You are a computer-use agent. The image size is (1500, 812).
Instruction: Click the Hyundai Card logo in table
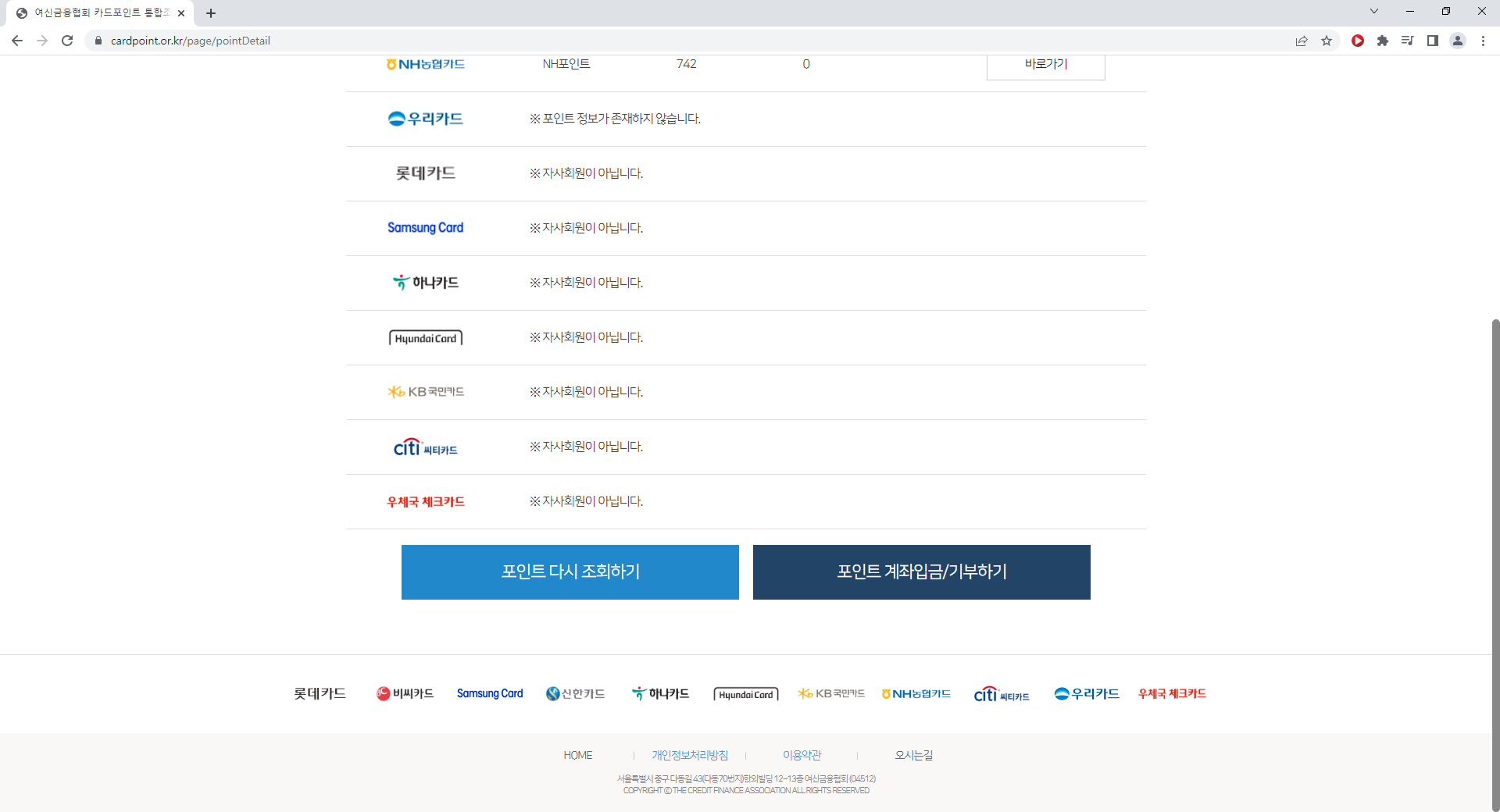coord(426,338)
